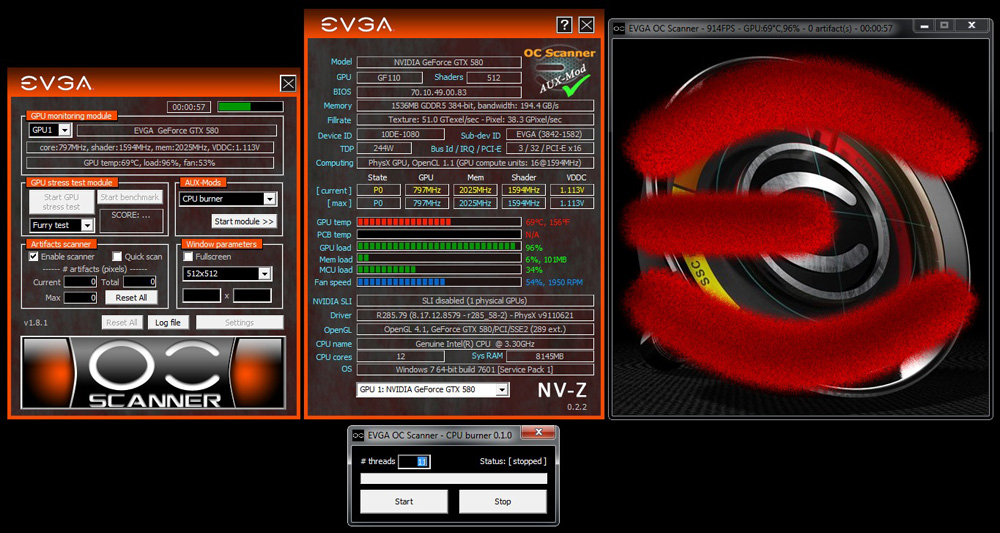Image resolution: width=1000 pixels, height=533 pixels.
Task: Click Stop in CPU burner window
Action: [x=503, y=502]
